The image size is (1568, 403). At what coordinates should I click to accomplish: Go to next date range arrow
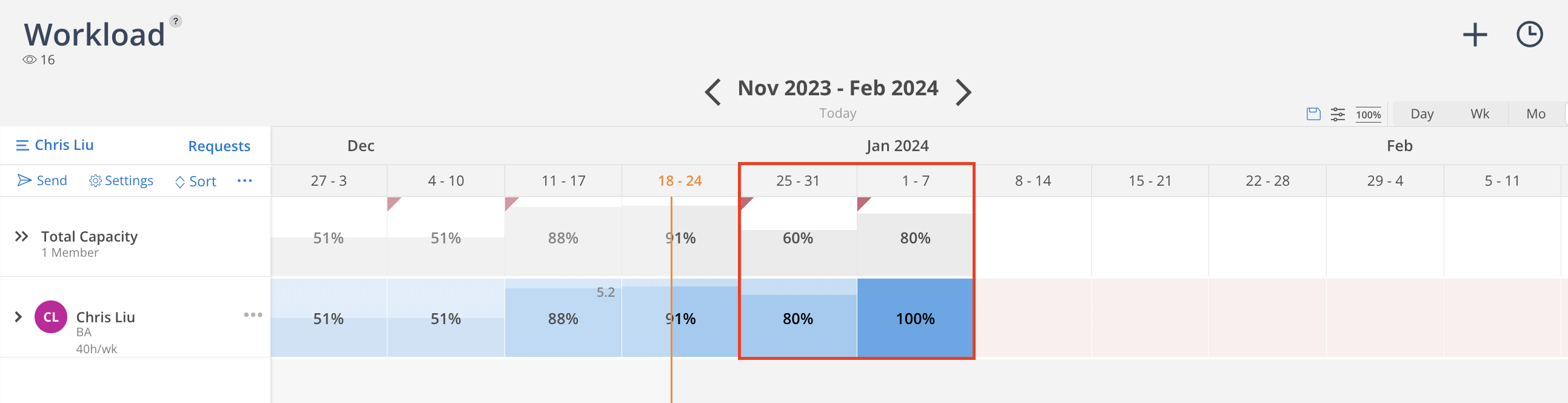(x=963, y=93)
